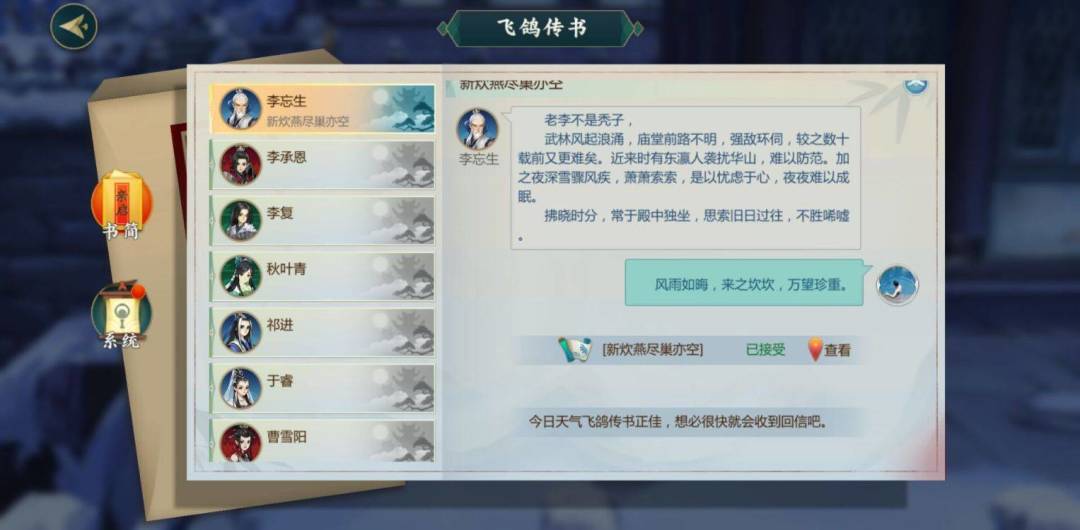
Task: Collapse chat using top-right circular chevron
Action: [x=915, y=85]
